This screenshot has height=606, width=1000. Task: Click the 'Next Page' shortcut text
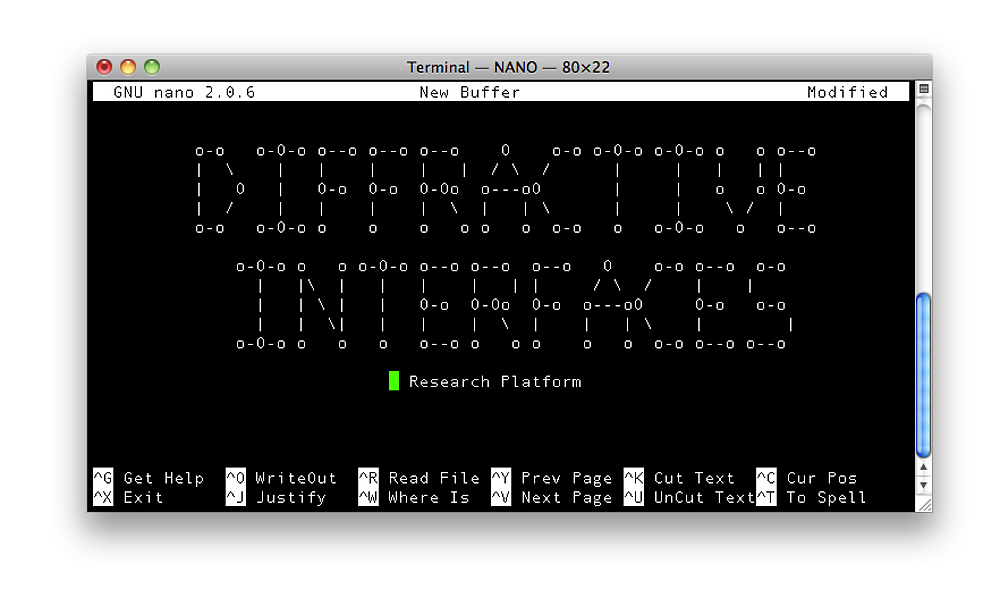(x=566, y=498)
